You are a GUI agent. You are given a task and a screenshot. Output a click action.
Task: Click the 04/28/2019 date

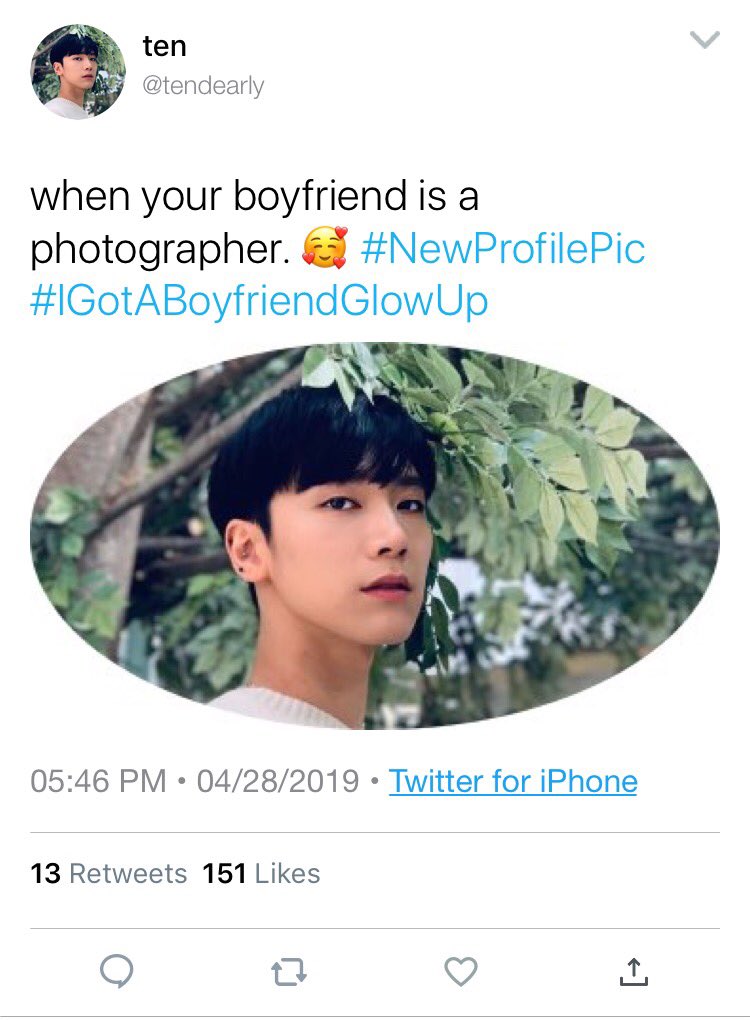tap(278, 781)
